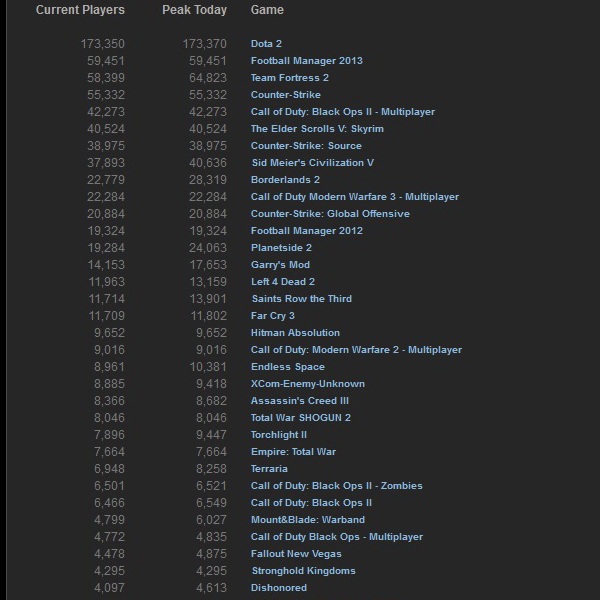Open The Elder Scrolls V: Skyrim link
The width and height of the screenshot is (600, 600).
(x=317, y=129)
